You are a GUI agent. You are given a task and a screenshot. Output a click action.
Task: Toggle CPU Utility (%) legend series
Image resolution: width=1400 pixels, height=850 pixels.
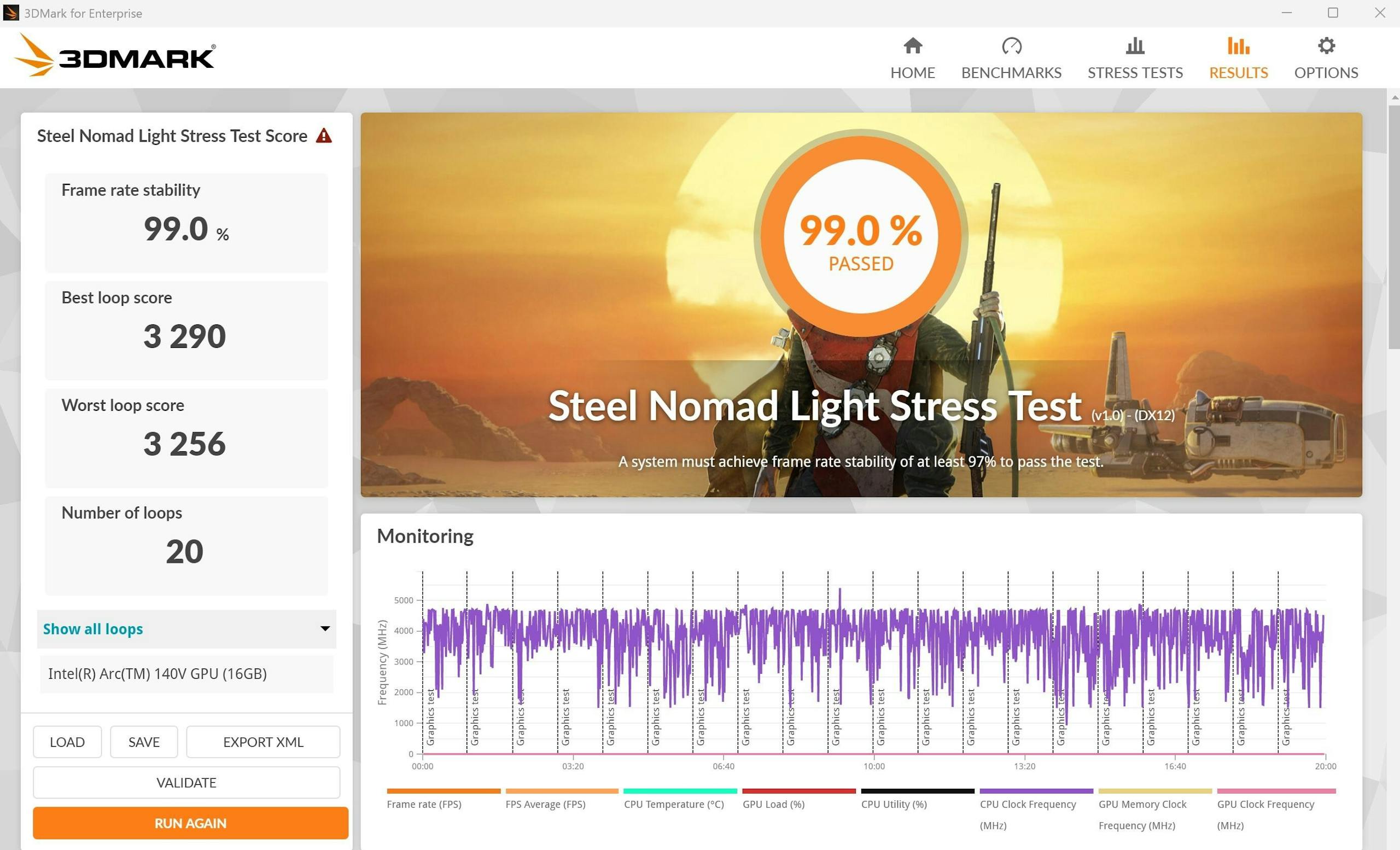pyautogui.click(x=917, y=800)
